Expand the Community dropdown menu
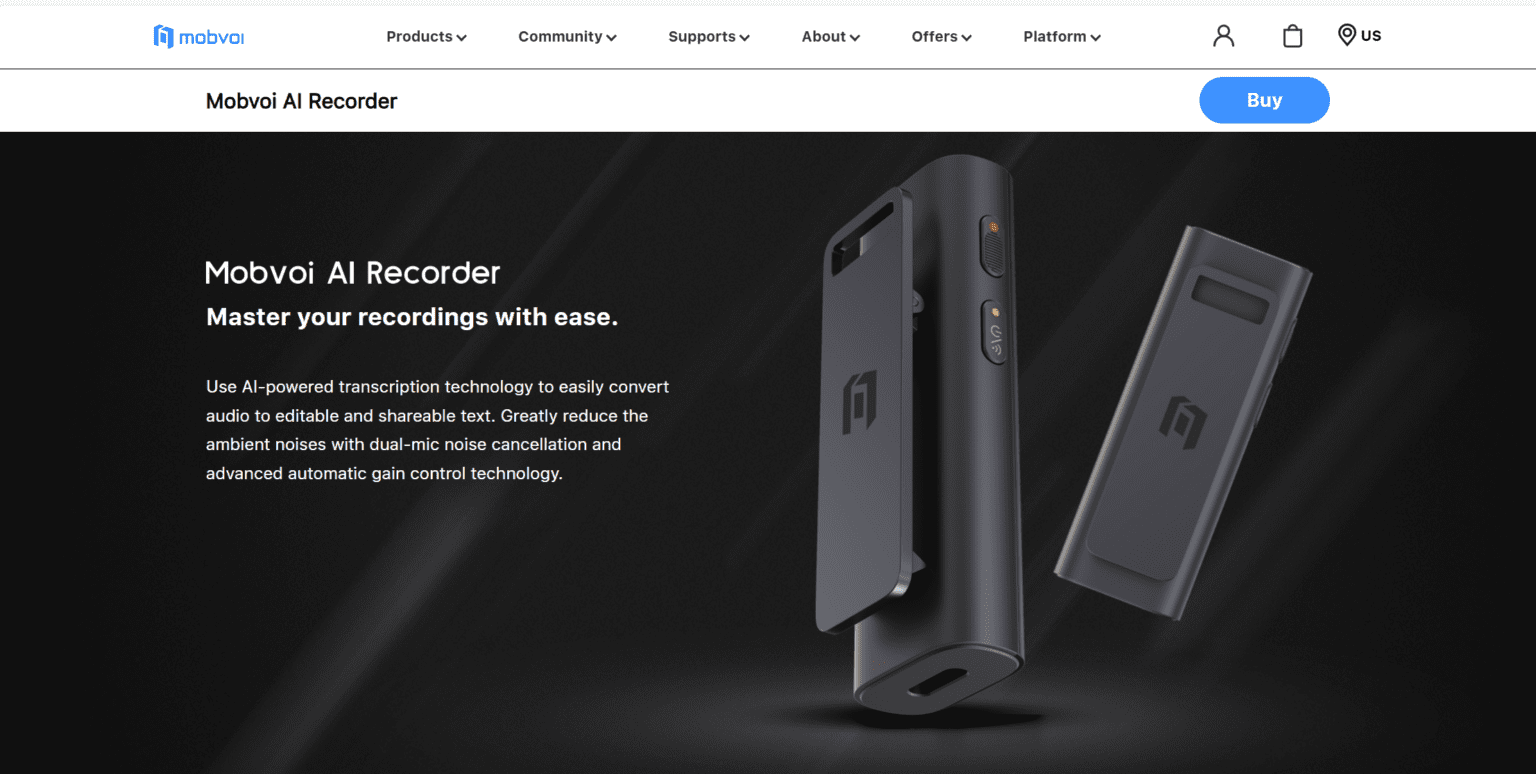This screenshot has width=1536, height=774. coord(567,37)
